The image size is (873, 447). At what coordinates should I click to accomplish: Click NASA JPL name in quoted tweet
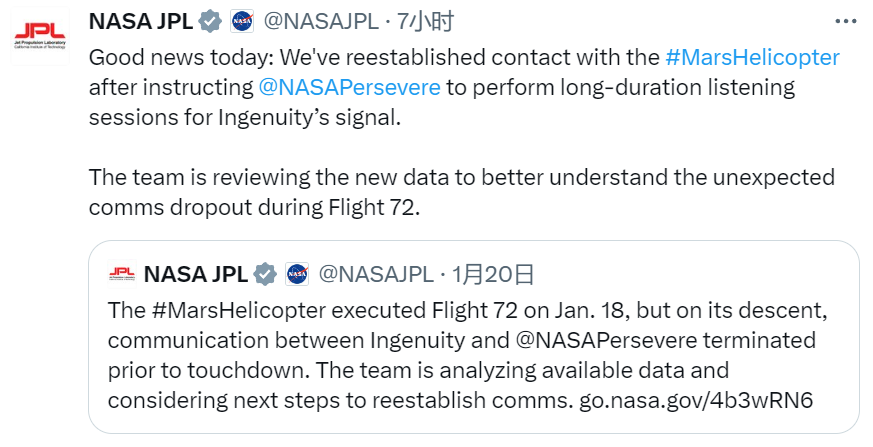195,274
